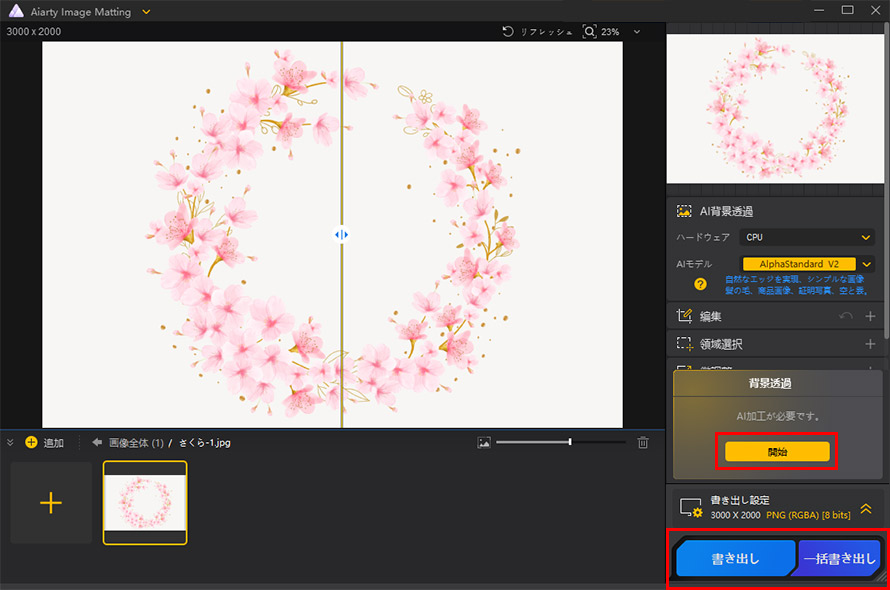Click the thumbnail size image icon
Screen dimensions: 890x590
[x=484, y=442]
